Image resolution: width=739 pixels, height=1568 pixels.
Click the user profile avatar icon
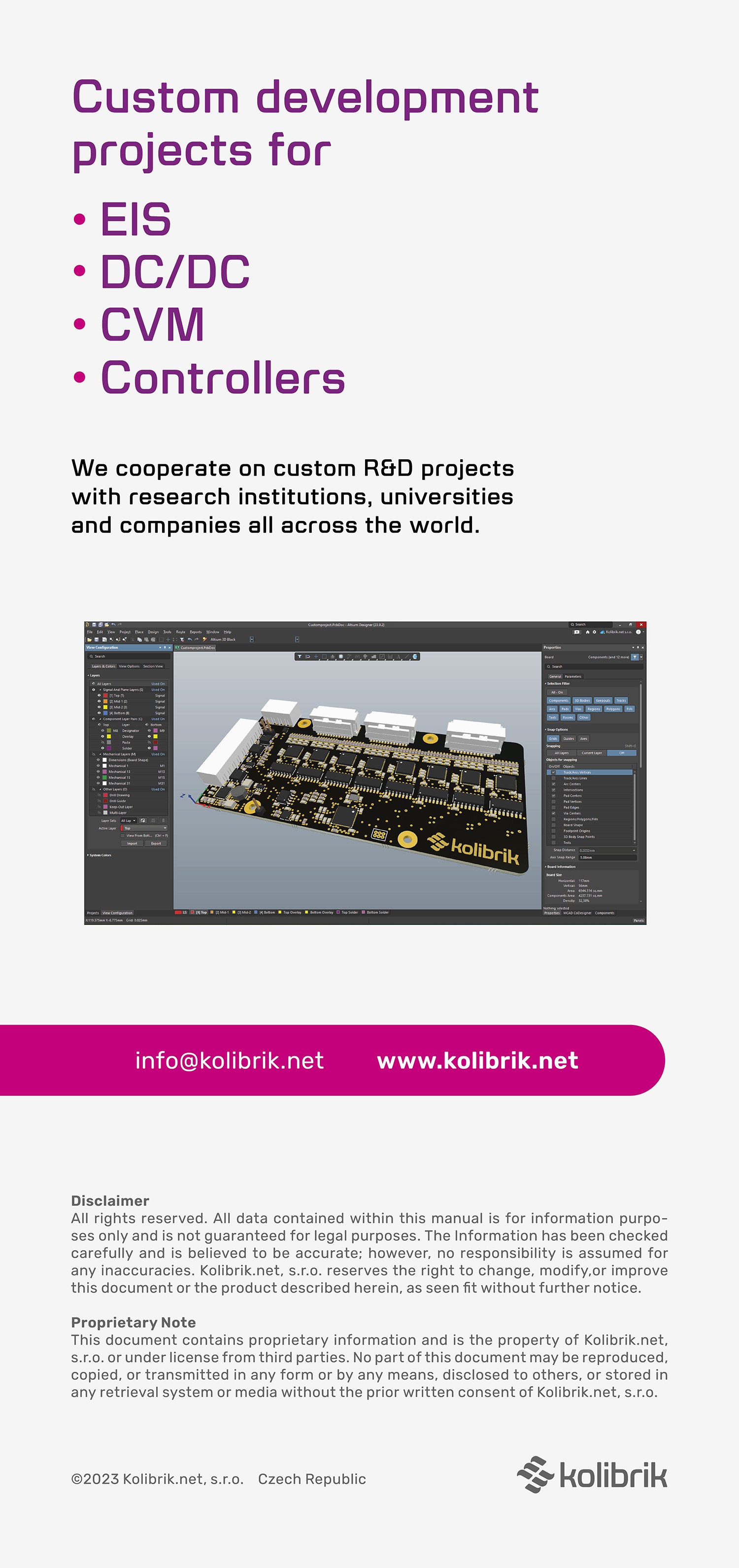[638, 632]
